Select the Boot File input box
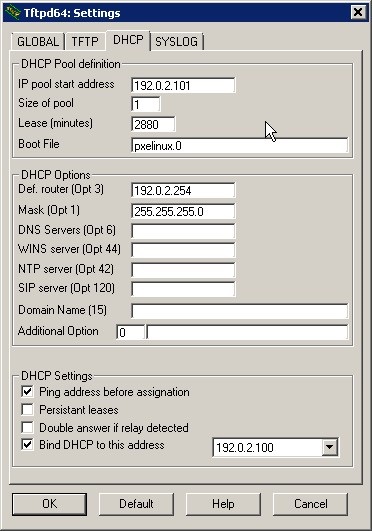This screenshot has height=531, width=372. click(239, 146)
